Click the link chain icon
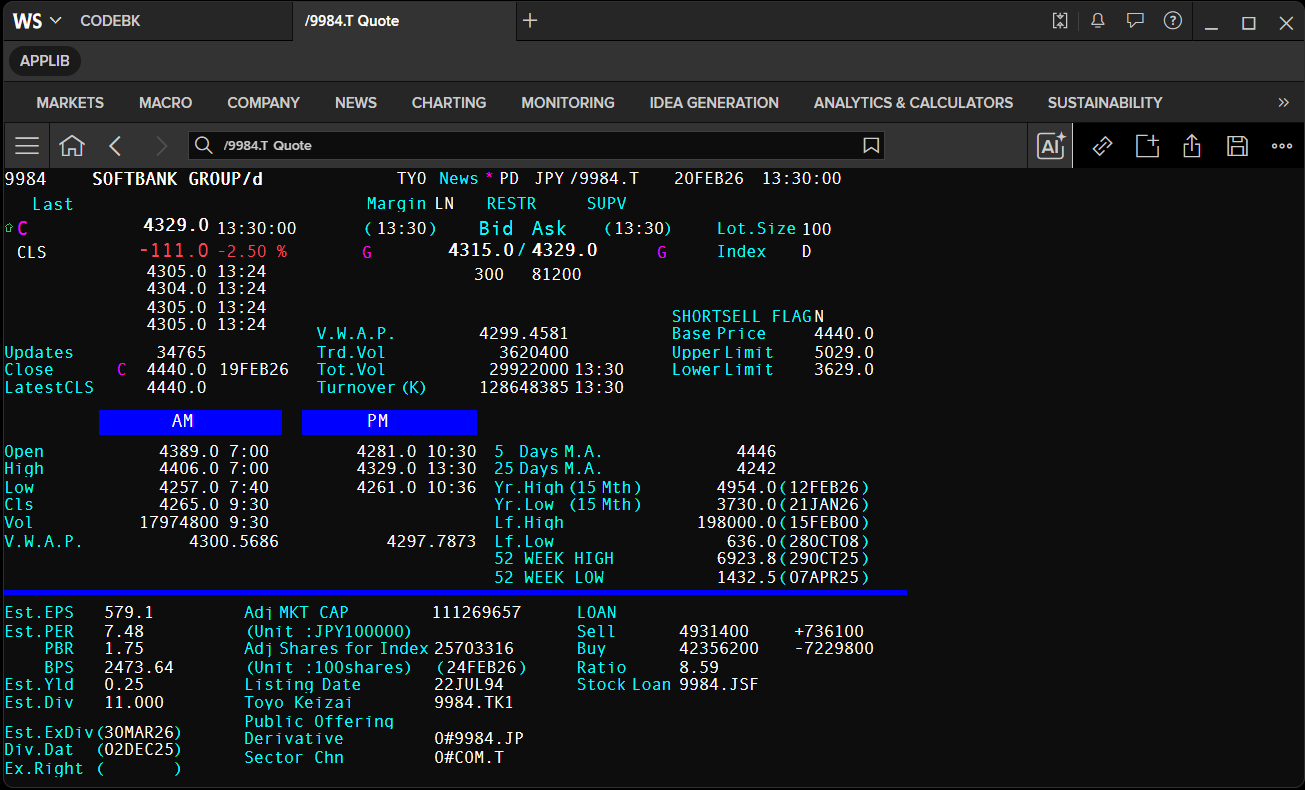 (x=1102, y=146)
